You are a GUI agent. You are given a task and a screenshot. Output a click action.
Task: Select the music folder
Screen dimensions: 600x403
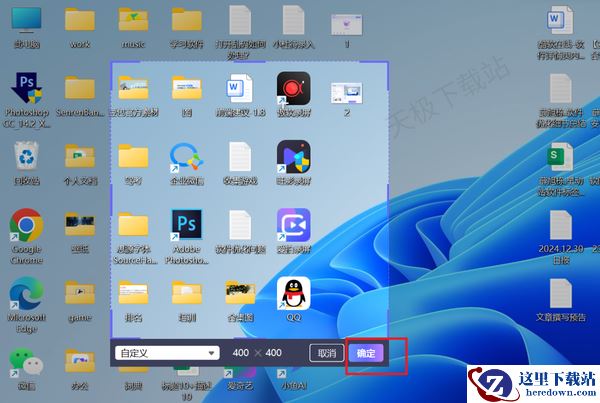point(133,20)
